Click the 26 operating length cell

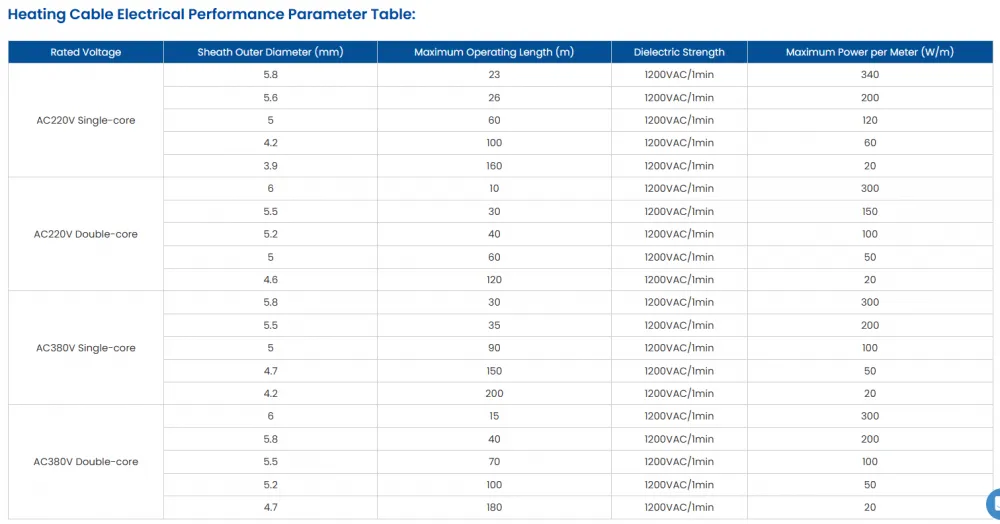coord(494,98)
